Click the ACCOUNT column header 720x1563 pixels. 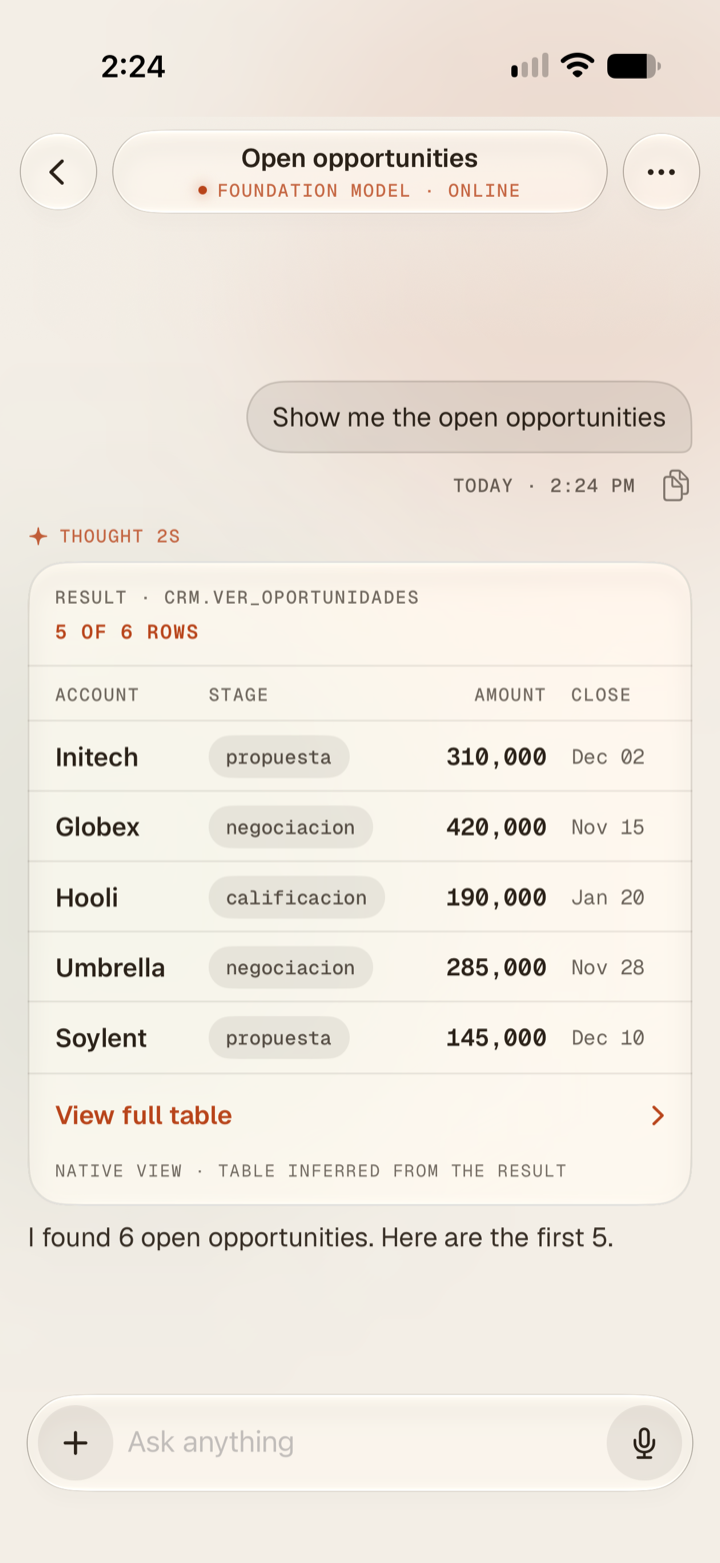click(97, 695)
